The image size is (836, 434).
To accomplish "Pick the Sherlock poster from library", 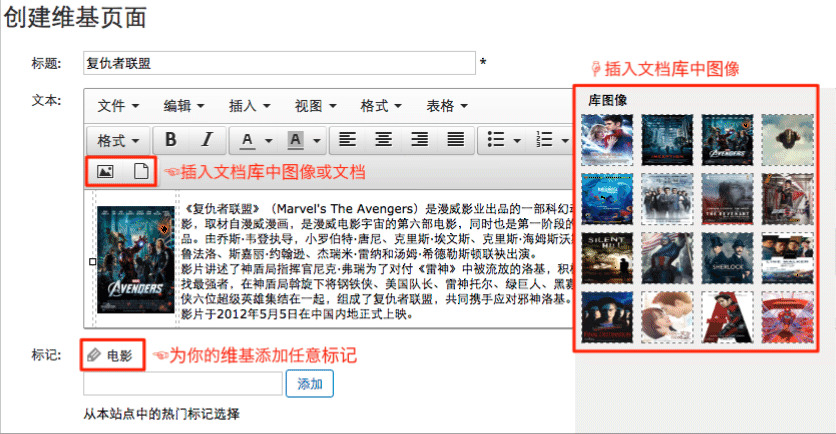I will click(x=727, y=258).
